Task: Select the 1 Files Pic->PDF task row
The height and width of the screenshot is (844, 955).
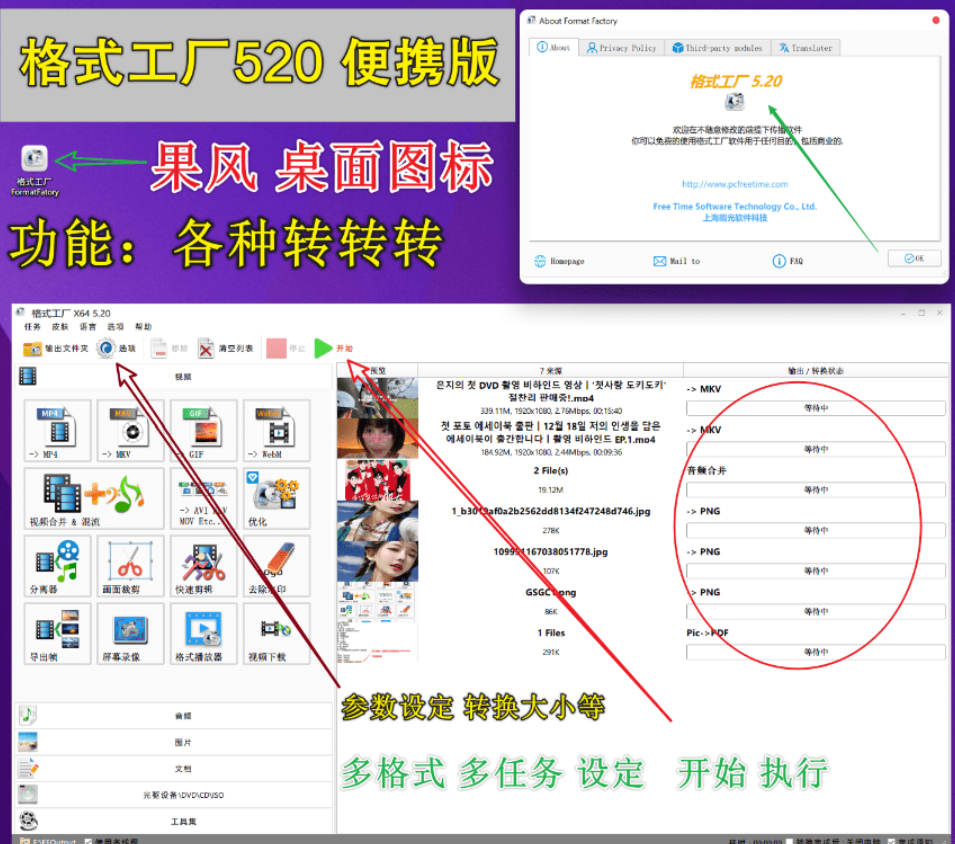Action: [x=643, y=642]
